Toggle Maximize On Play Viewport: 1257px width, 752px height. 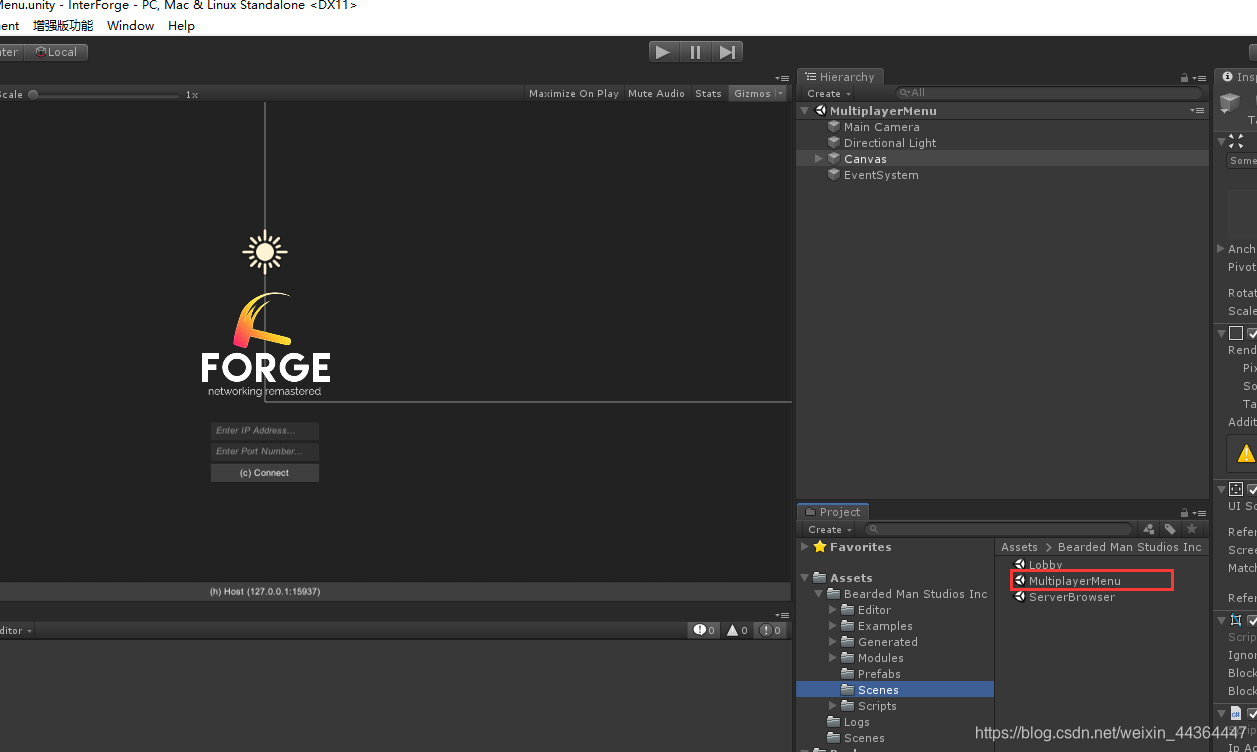574,94
